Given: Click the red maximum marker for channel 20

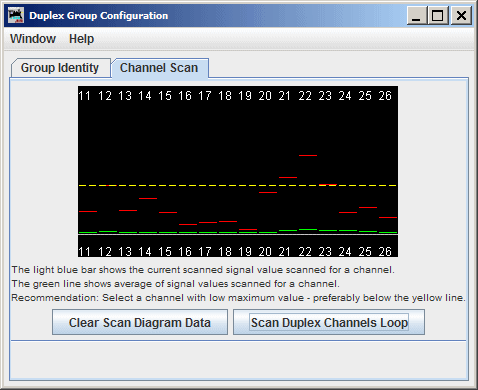Looking at the screenshot, I should coord(268,192).
